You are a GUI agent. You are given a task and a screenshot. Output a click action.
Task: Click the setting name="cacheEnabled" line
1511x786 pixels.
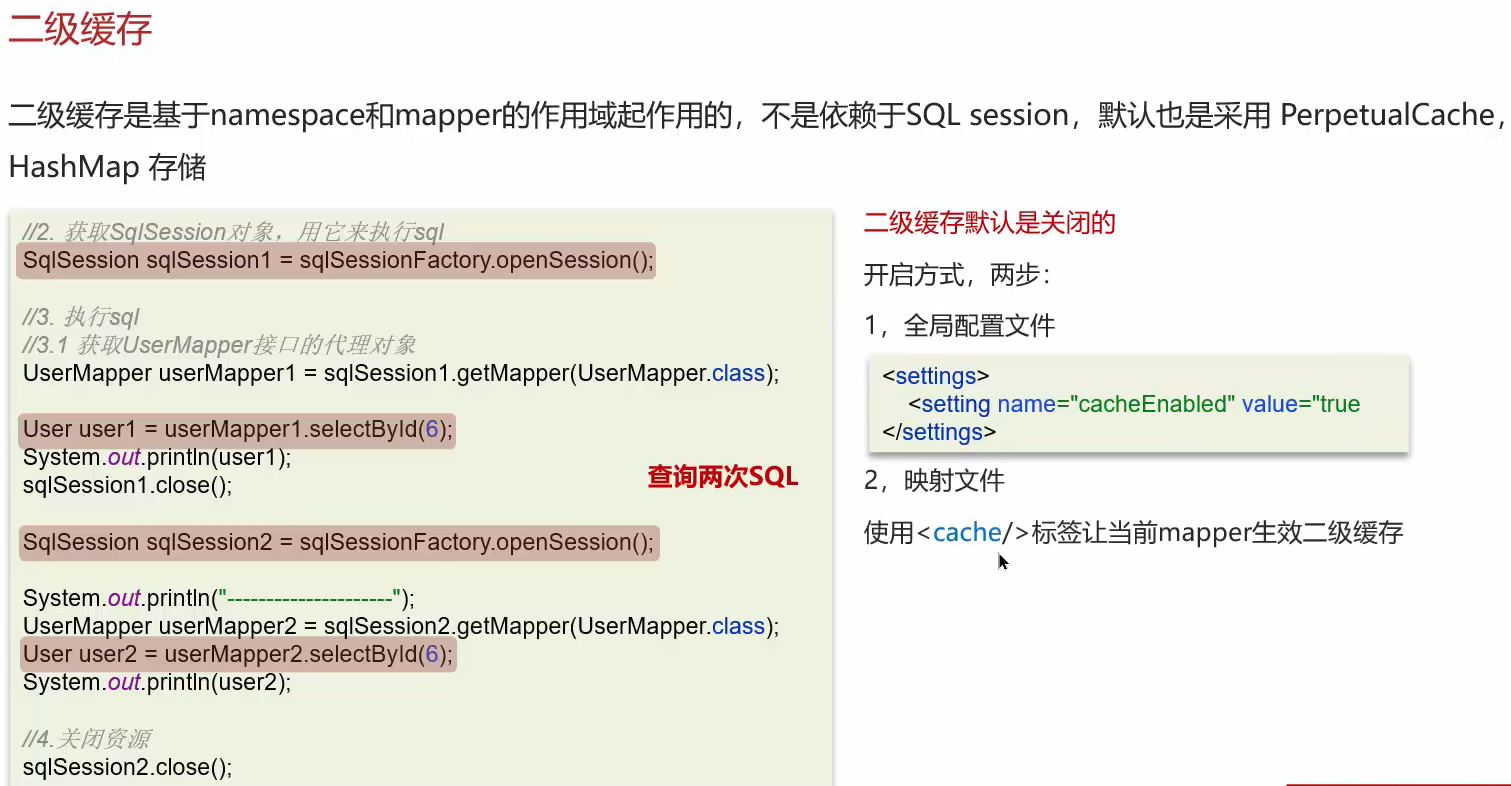pyautogui.click(x=1134, y=404)
